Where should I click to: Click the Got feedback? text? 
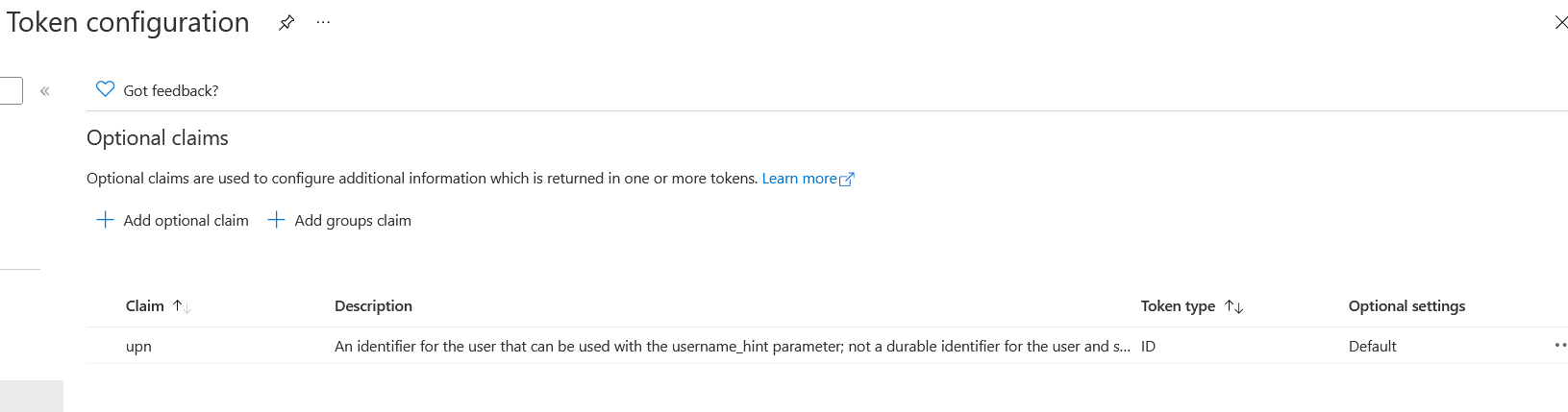point(171,91)
